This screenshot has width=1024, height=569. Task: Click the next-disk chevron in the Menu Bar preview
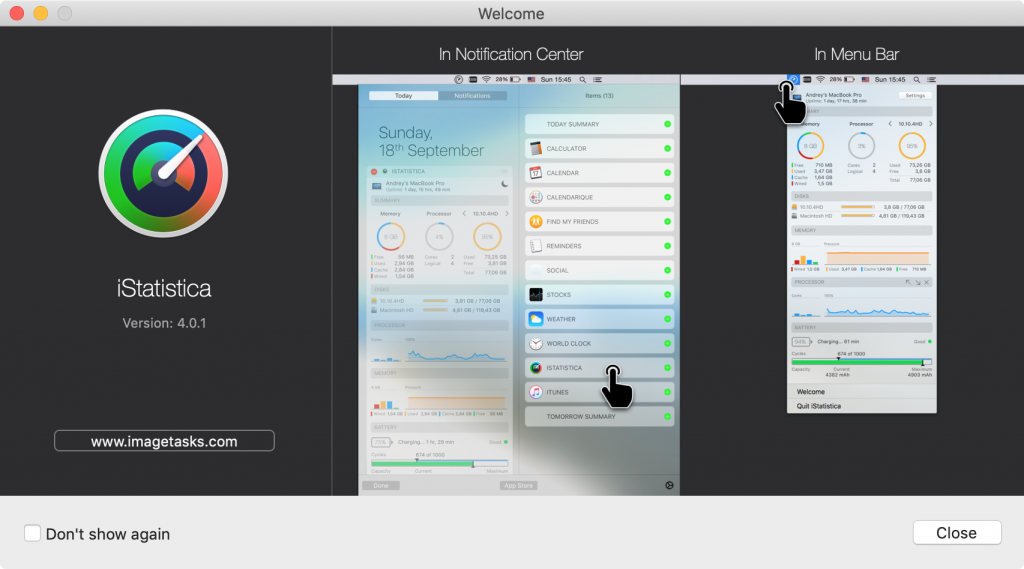click(931, 123)
